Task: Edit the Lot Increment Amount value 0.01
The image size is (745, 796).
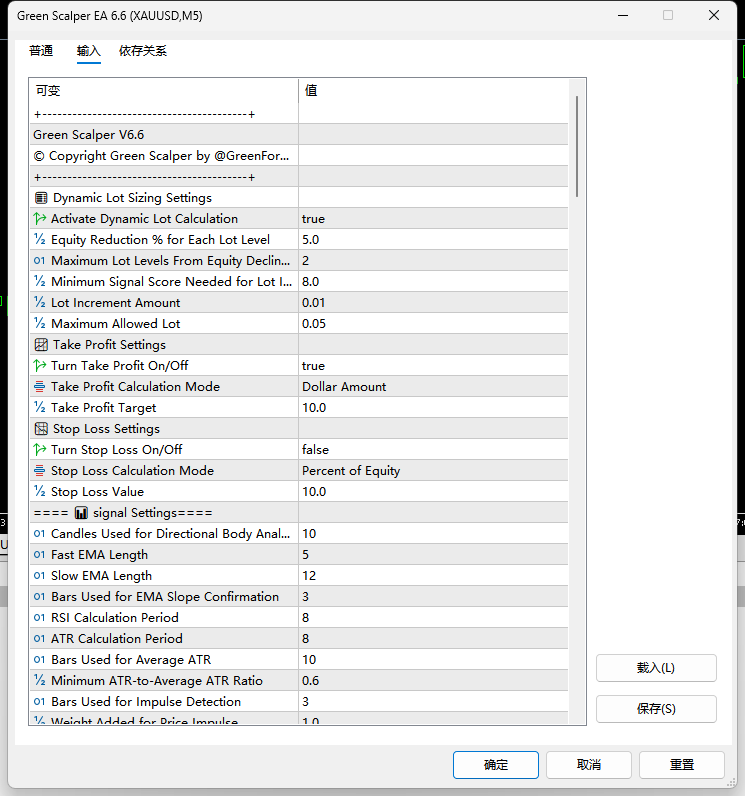Action: point(433,302)
